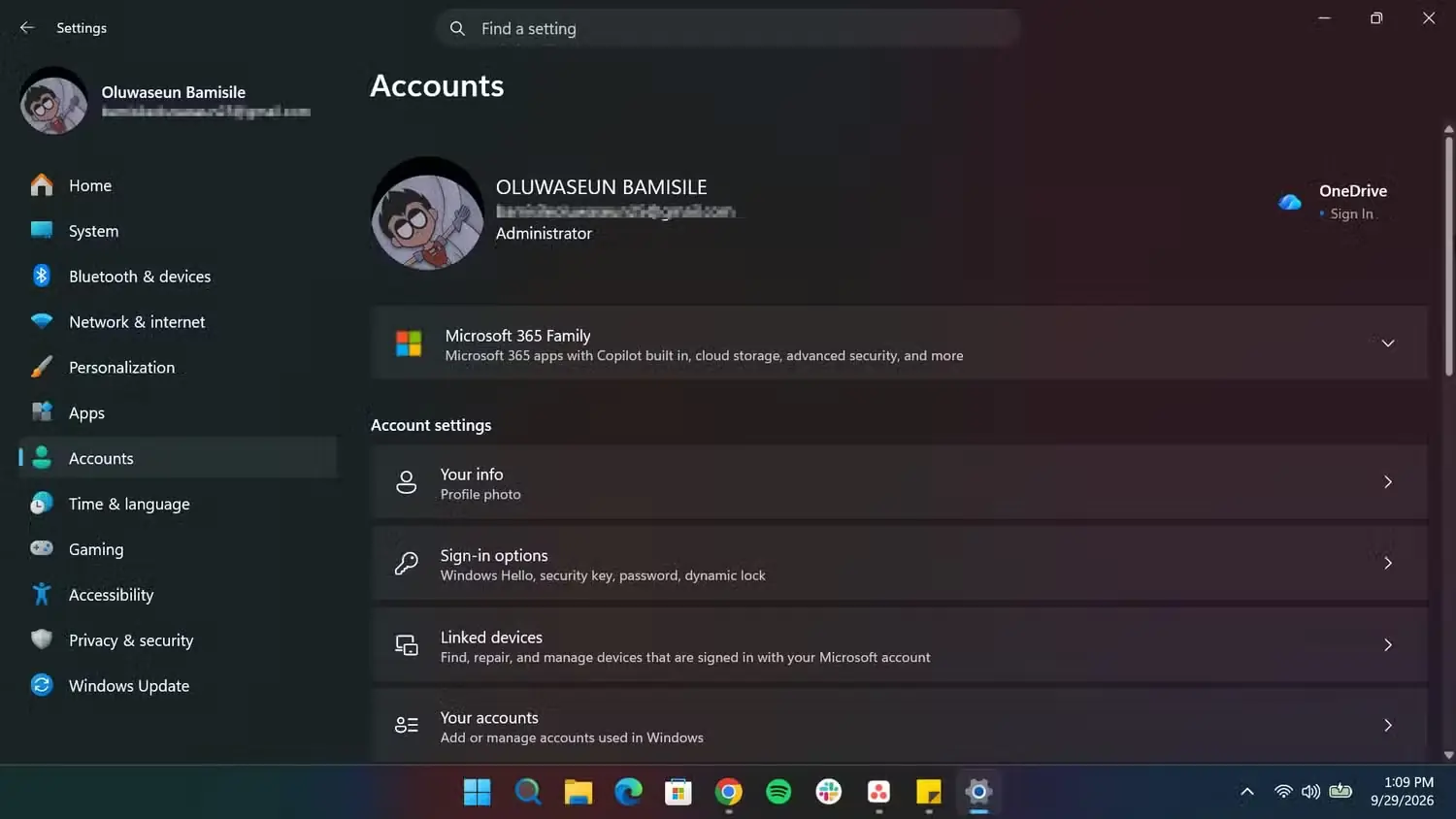Screen dimensions: 1456x819
Task: Open Slack from the taskbar
Action: coord(829,792)
